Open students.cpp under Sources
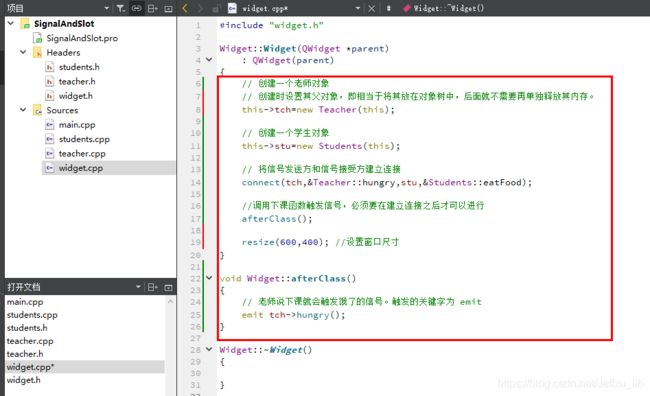This screenshot has width=650, height=396. 84,139
